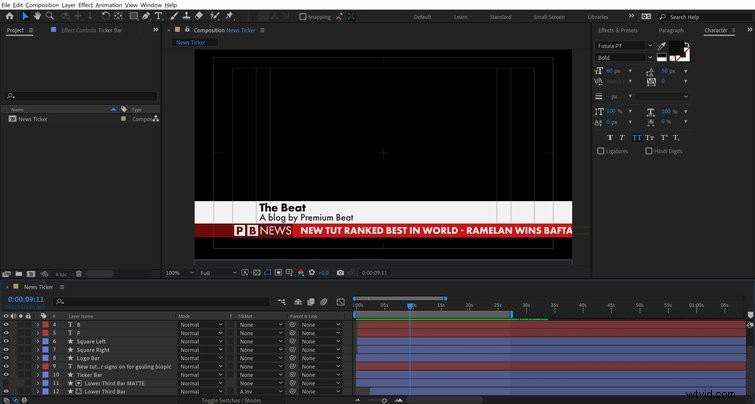Enable the Snapping checkbox
Viewport: 755px width, 404px height.
coord(302,17)
